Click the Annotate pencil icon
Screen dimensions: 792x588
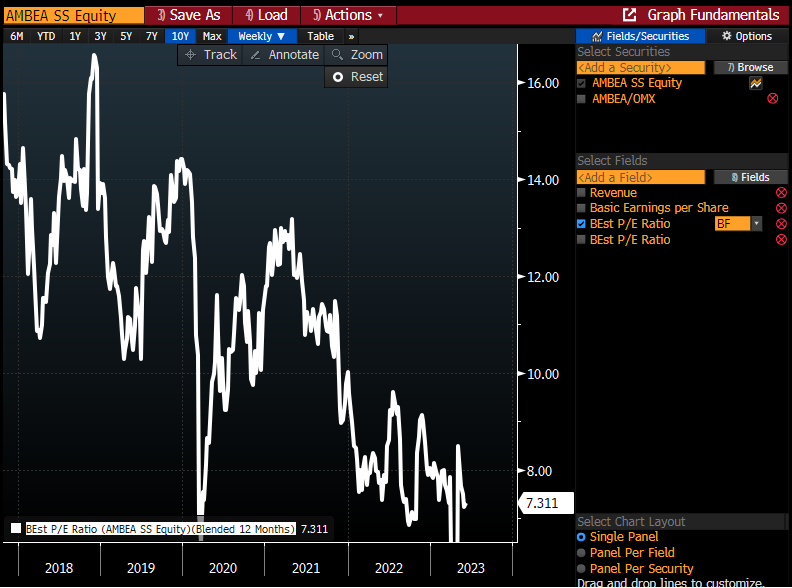click(x=256, y=55)
